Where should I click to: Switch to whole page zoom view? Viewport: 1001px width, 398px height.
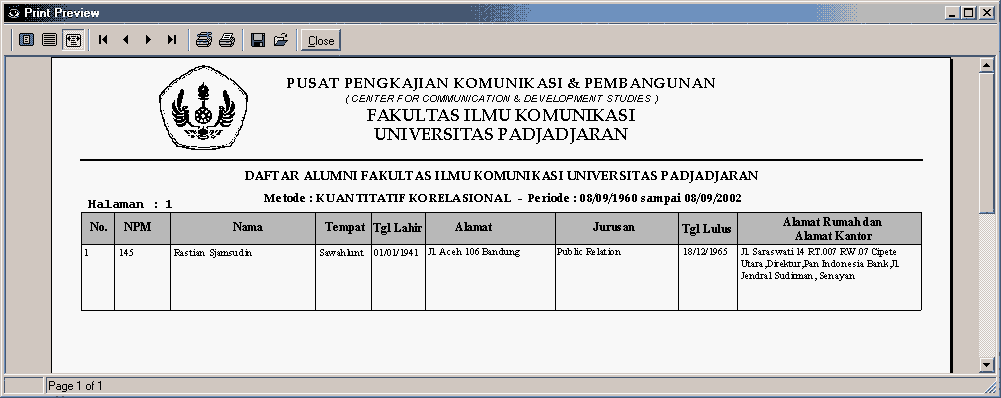click(x=26, y=40)
